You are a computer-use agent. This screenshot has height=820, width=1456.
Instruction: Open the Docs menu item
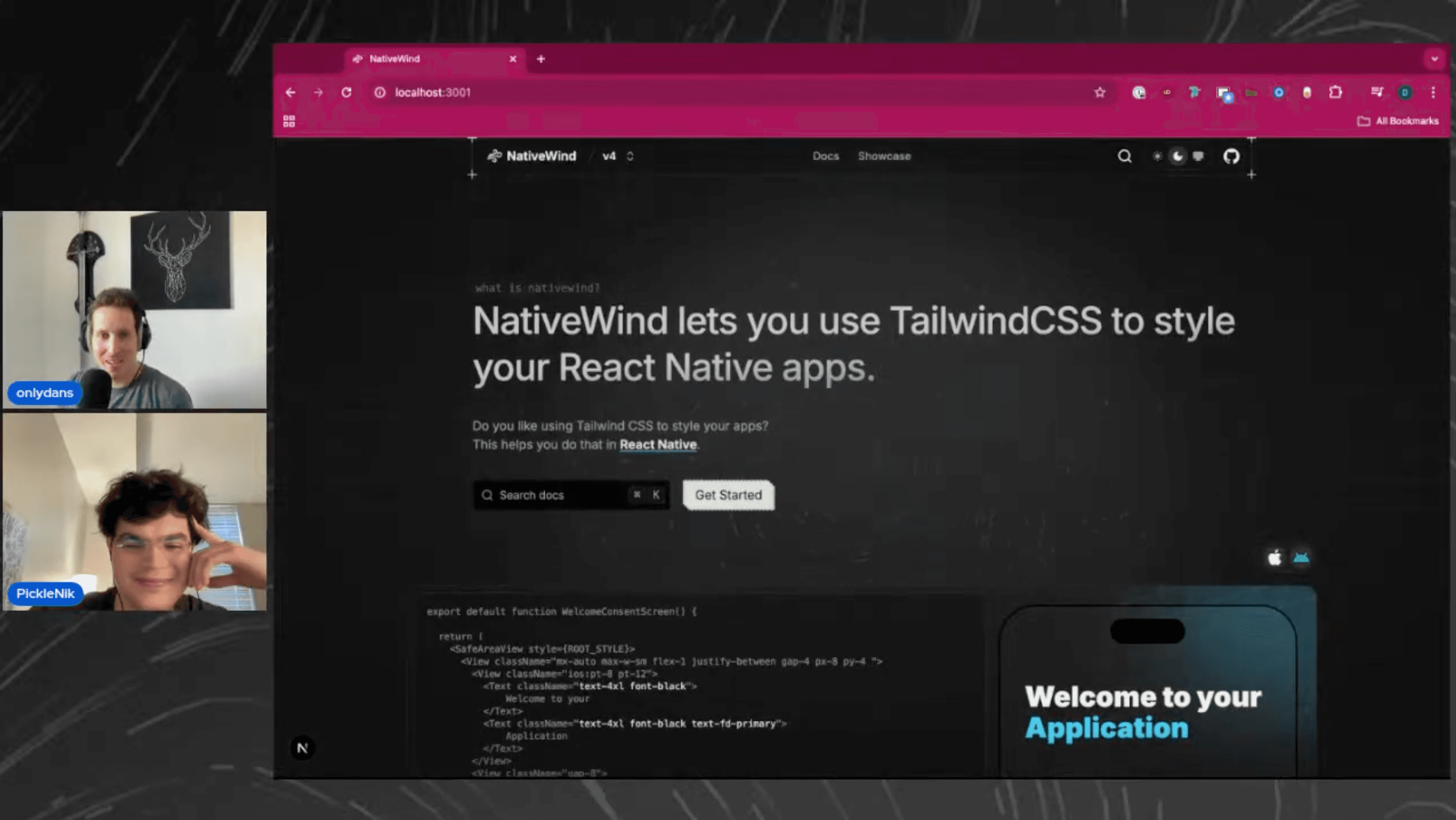826,156
